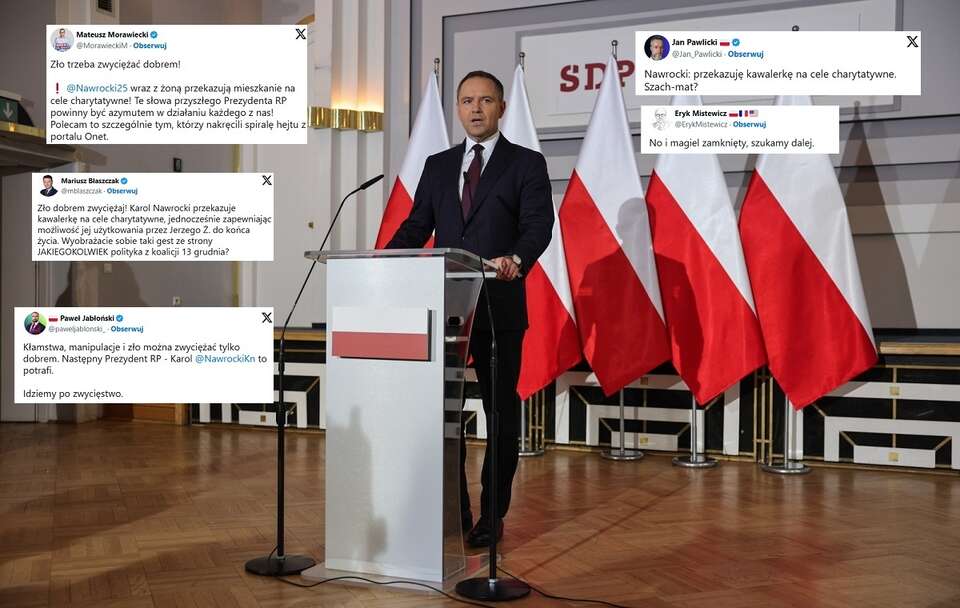Open Eryk Mistewicz profile avatar
This screenshot has height=608, width=960.
[x=661, y=119]
